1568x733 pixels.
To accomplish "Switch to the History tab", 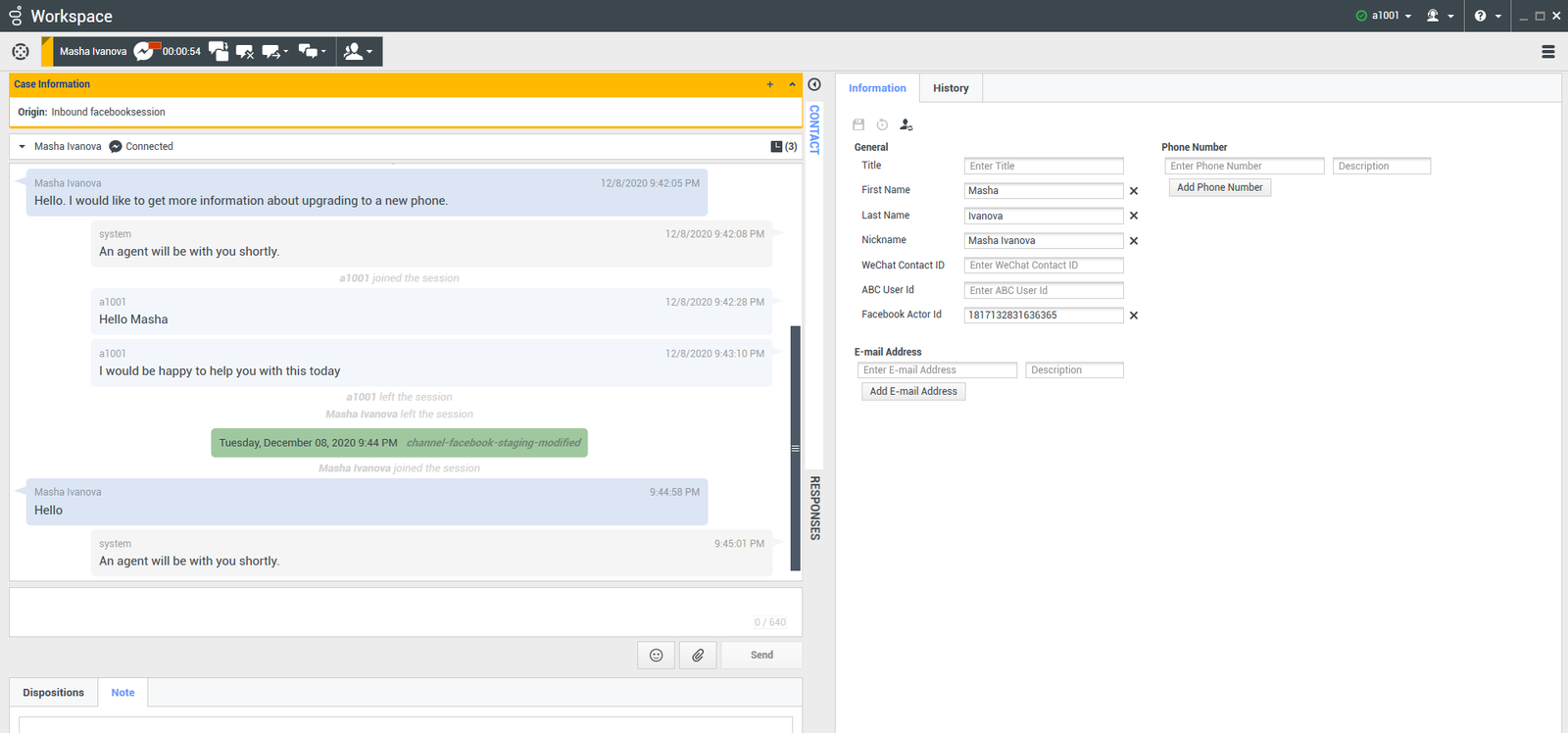I will 951,88.
